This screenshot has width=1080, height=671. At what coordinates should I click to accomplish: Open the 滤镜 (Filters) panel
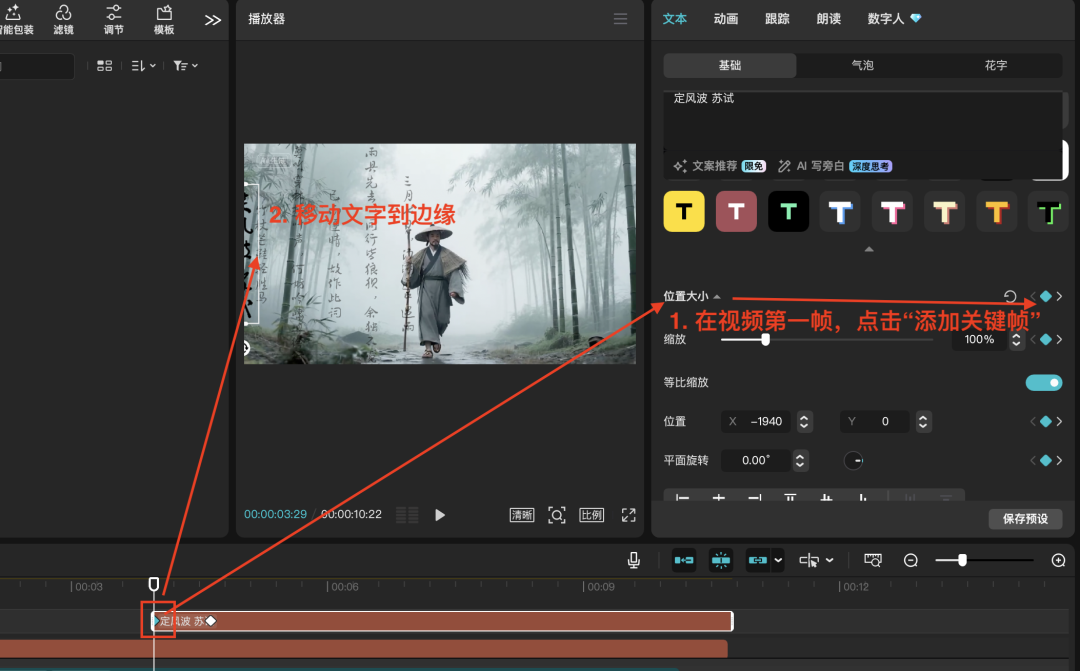pyautogui.click(x=63, y=20)
